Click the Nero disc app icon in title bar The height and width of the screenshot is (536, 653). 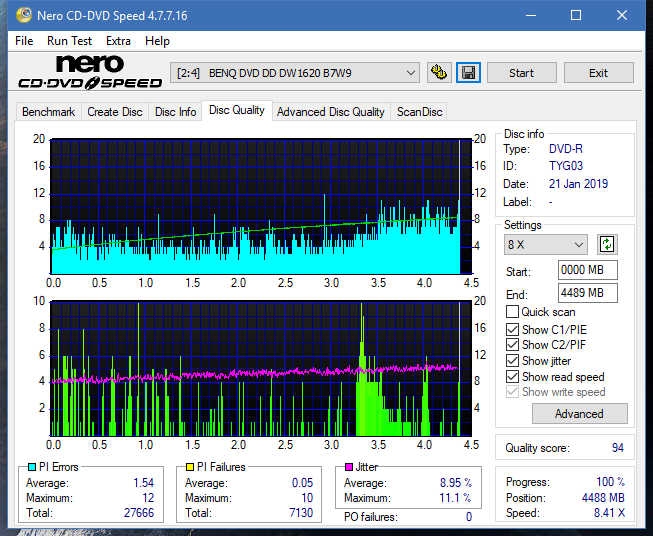(x=24, y=15)
